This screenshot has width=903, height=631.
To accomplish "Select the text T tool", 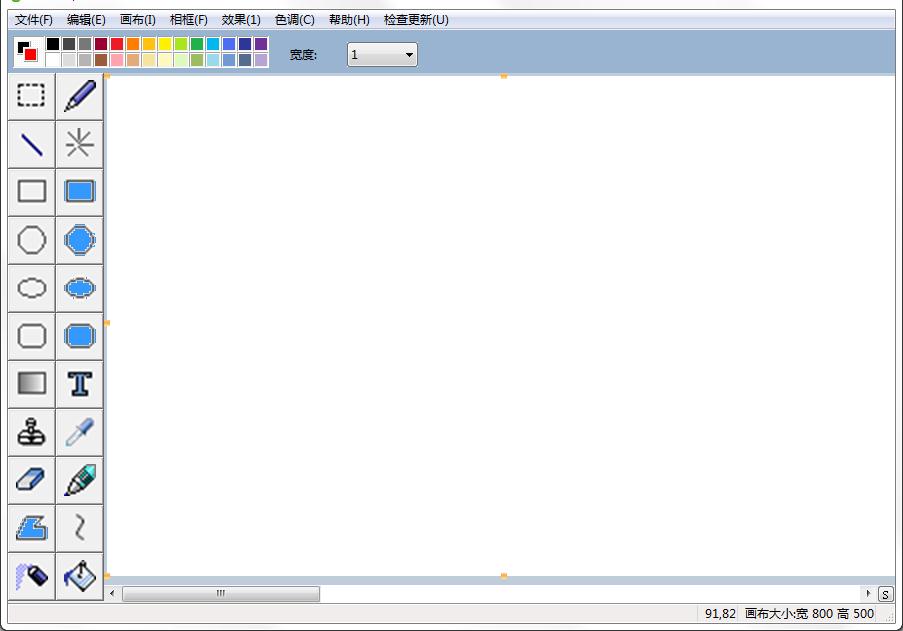I will click(79, 384).
